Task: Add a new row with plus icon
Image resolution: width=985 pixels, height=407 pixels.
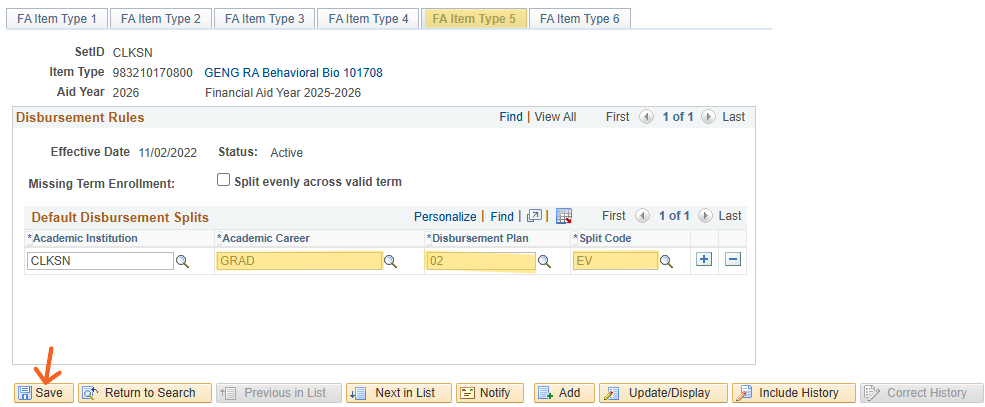Action: click(704, 260)
